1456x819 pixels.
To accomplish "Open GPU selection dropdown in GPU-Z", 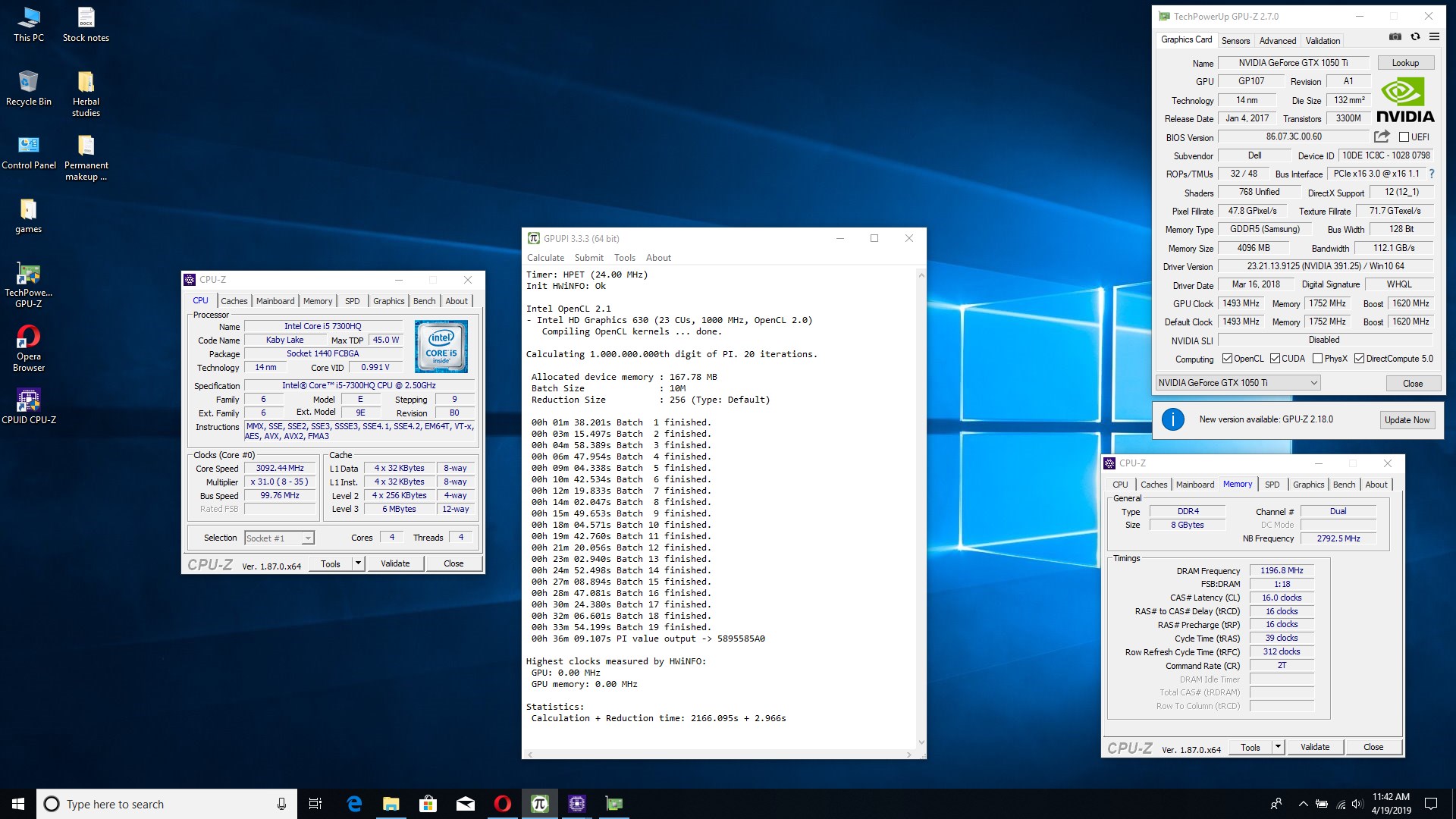I will pyautogui.click(x=1238, y=383).
